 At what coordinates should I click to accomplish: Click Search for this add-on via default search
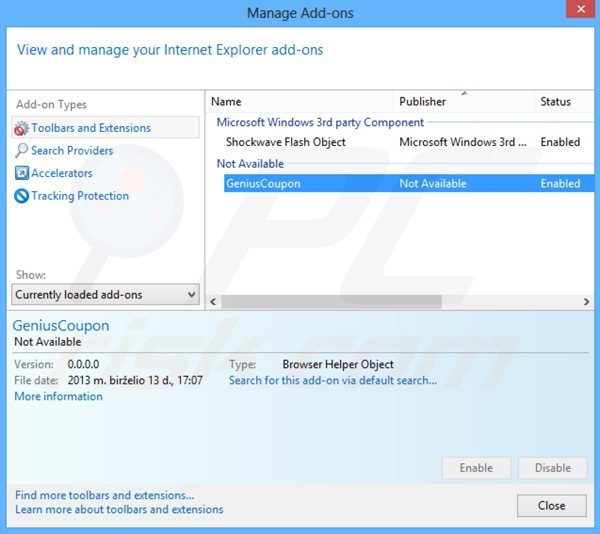click(x=333, y=380)
